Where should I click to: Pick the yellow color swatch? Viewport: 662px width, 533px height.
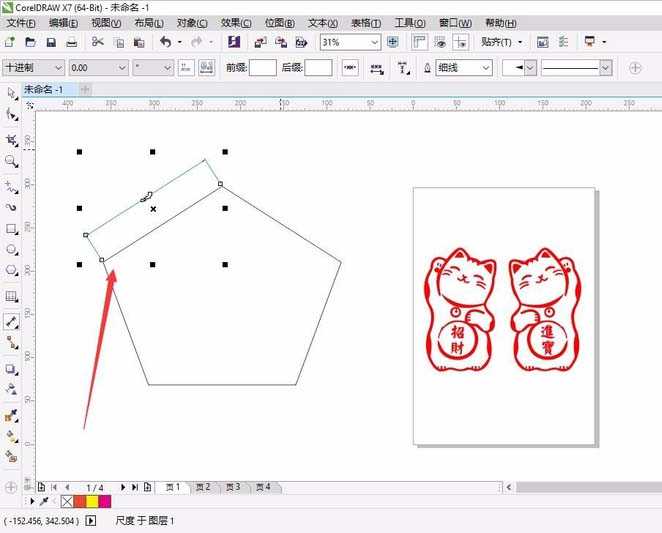pos(92,500)
